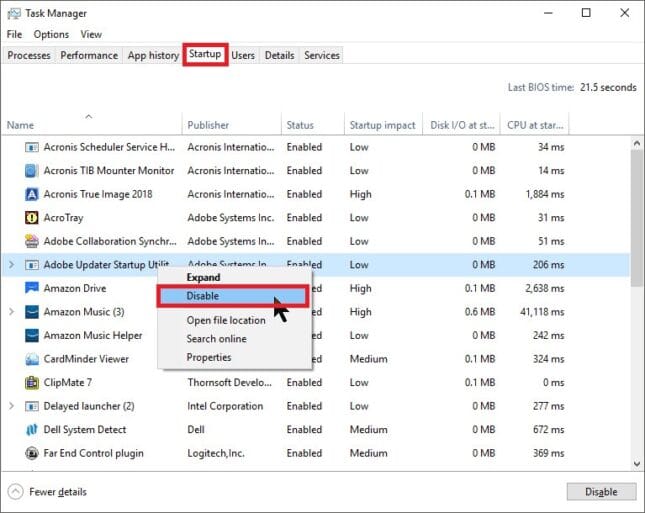The width and height of the screenshot is (645, 513).
Task: Click the Delayed launcher icon
Action: coord(32,406)
